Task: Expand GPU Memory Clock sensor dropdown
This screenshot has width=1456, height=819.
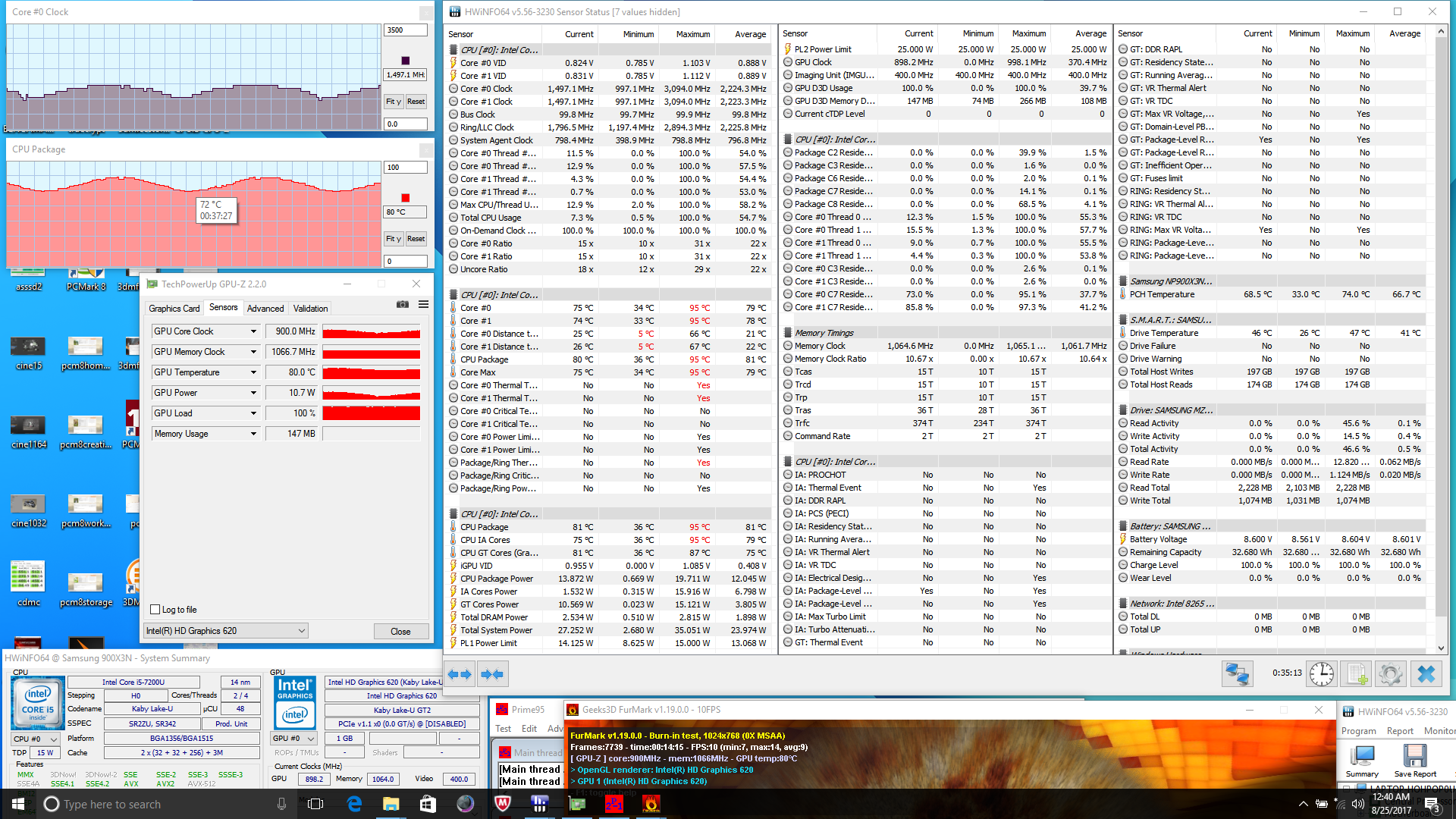Action: tap(253, 352)
